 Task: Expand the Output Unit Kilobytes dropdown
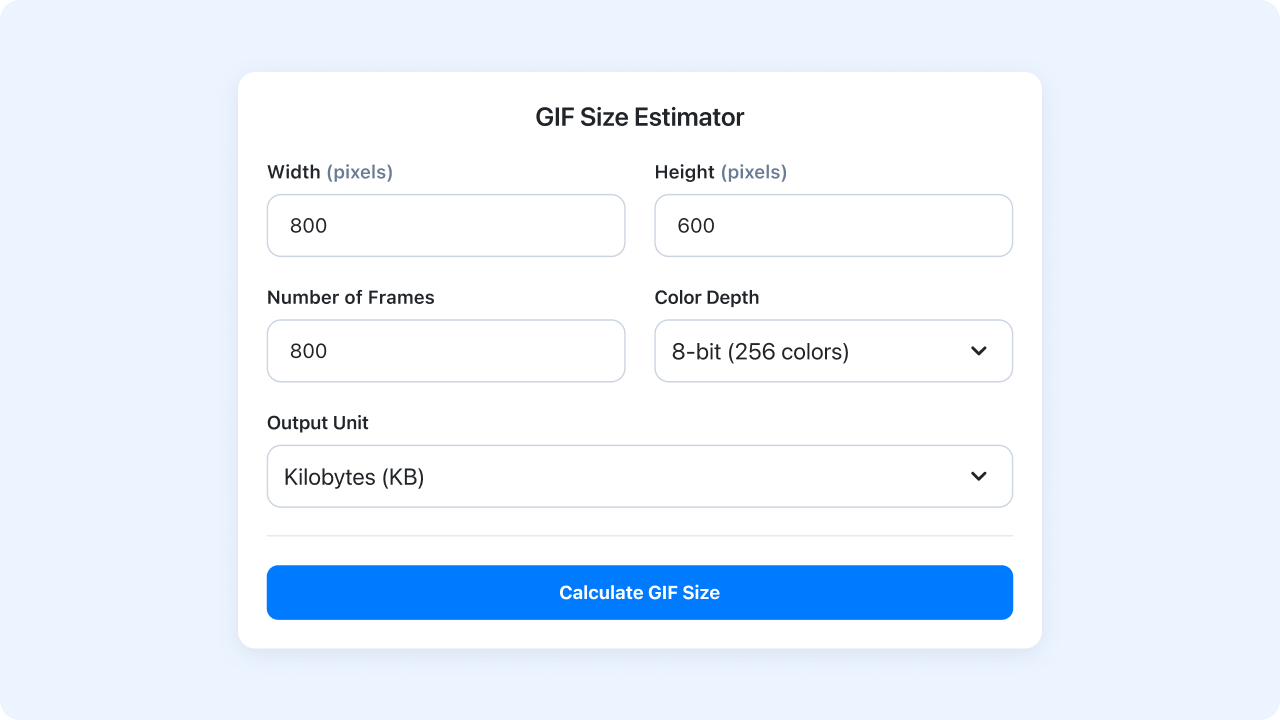click(x=639, y=477)
